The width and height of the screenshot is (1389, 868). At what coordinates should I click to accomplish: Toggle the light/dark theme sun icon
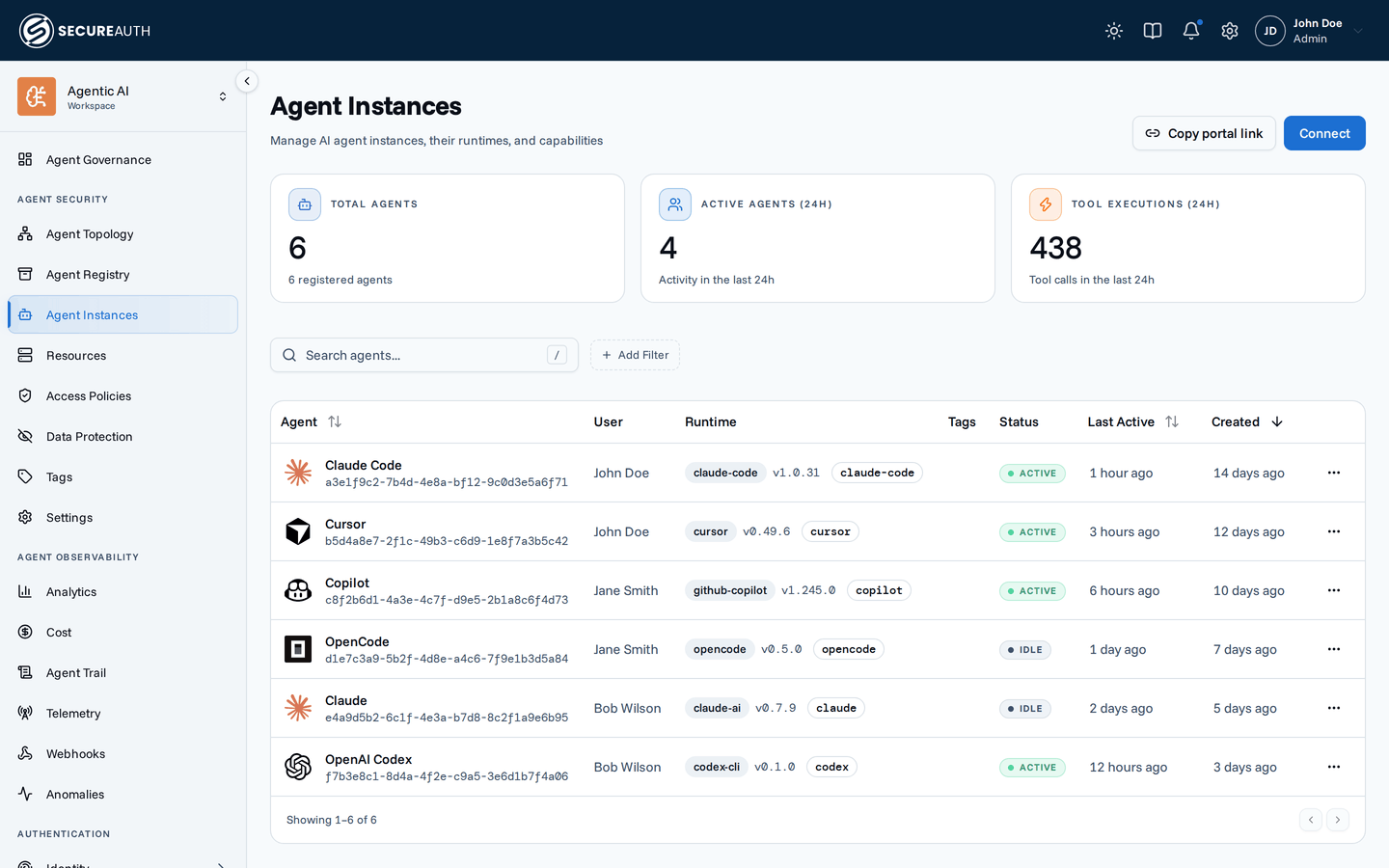pos(1114,31)
